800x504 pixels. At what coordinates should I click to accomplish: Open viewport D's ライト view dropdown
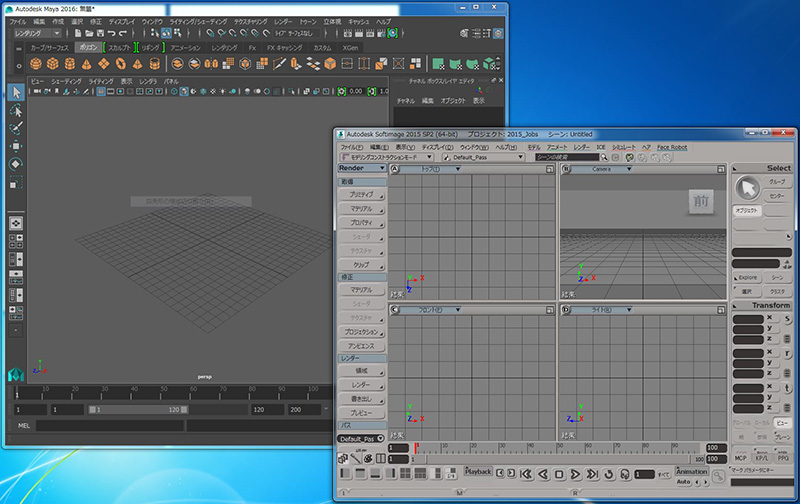point(602,310)
